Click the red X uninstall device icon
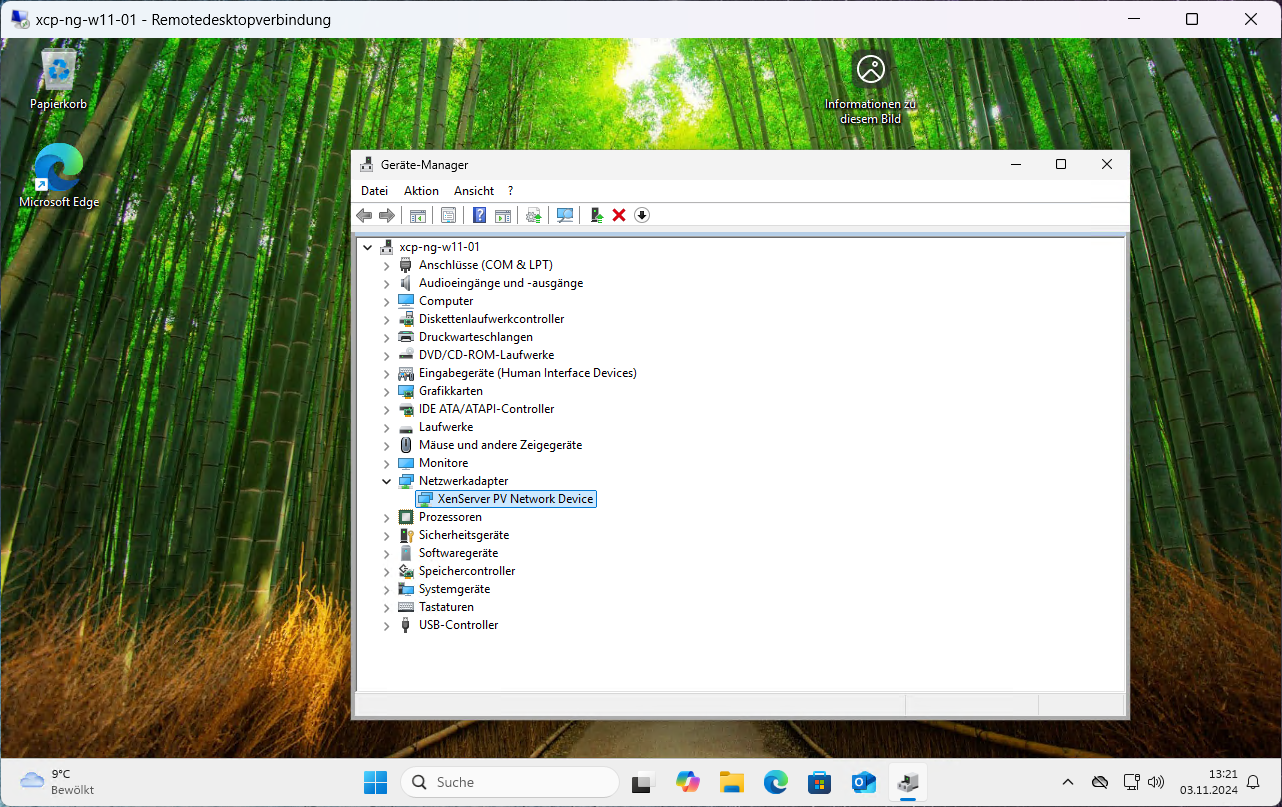The height and width of the screenshot is (807, 1282). point(619,215)
